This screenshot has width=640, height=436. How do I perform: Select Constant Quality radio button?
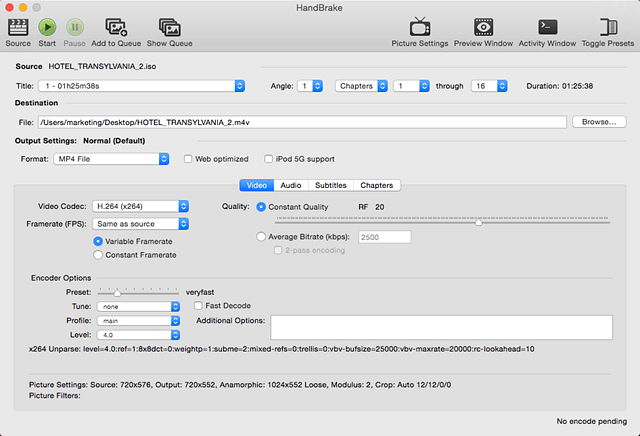click(x=261, y=207)
